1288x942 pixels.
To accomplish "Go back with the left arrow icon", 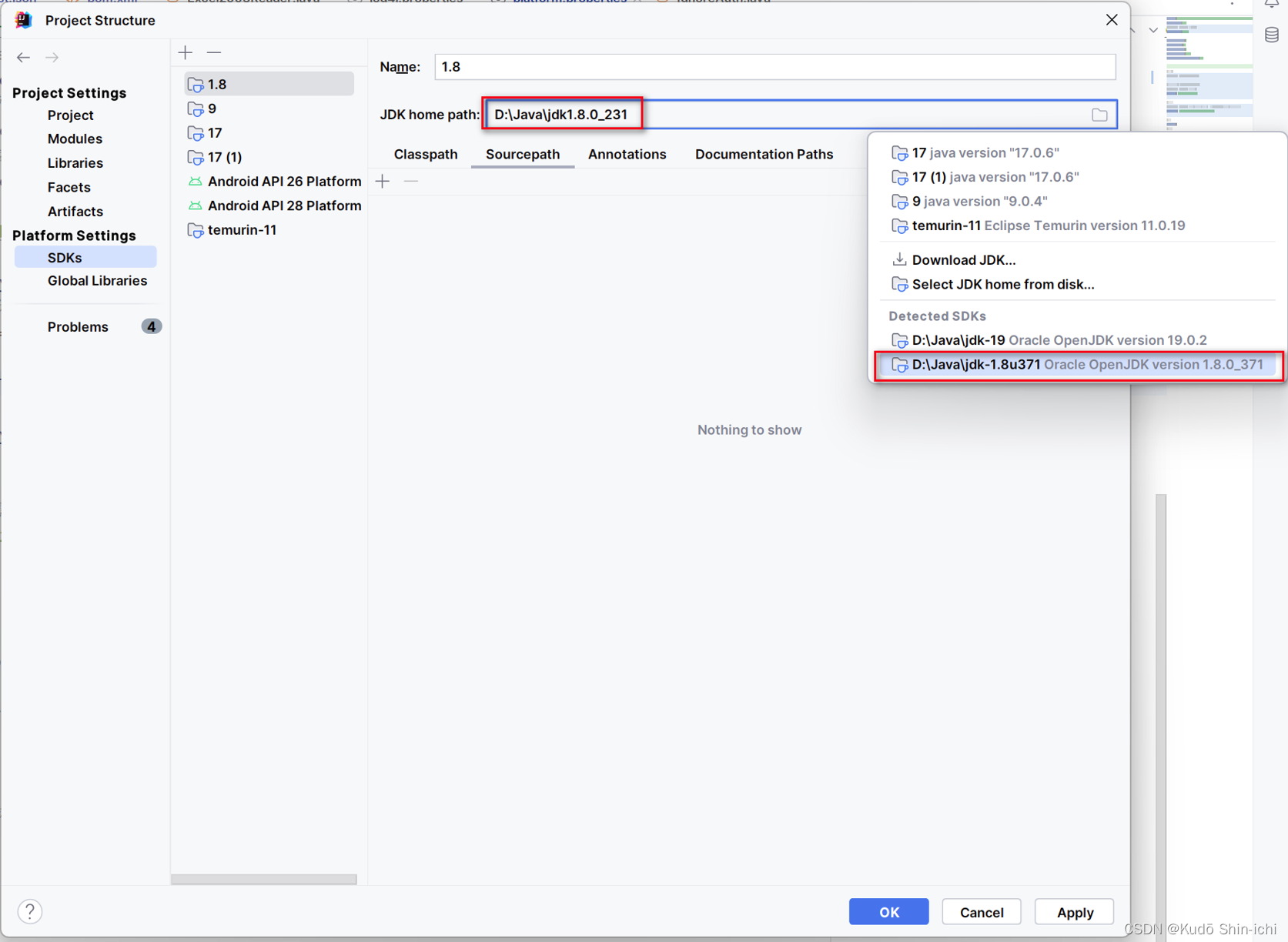I will [x=23, y=57].
